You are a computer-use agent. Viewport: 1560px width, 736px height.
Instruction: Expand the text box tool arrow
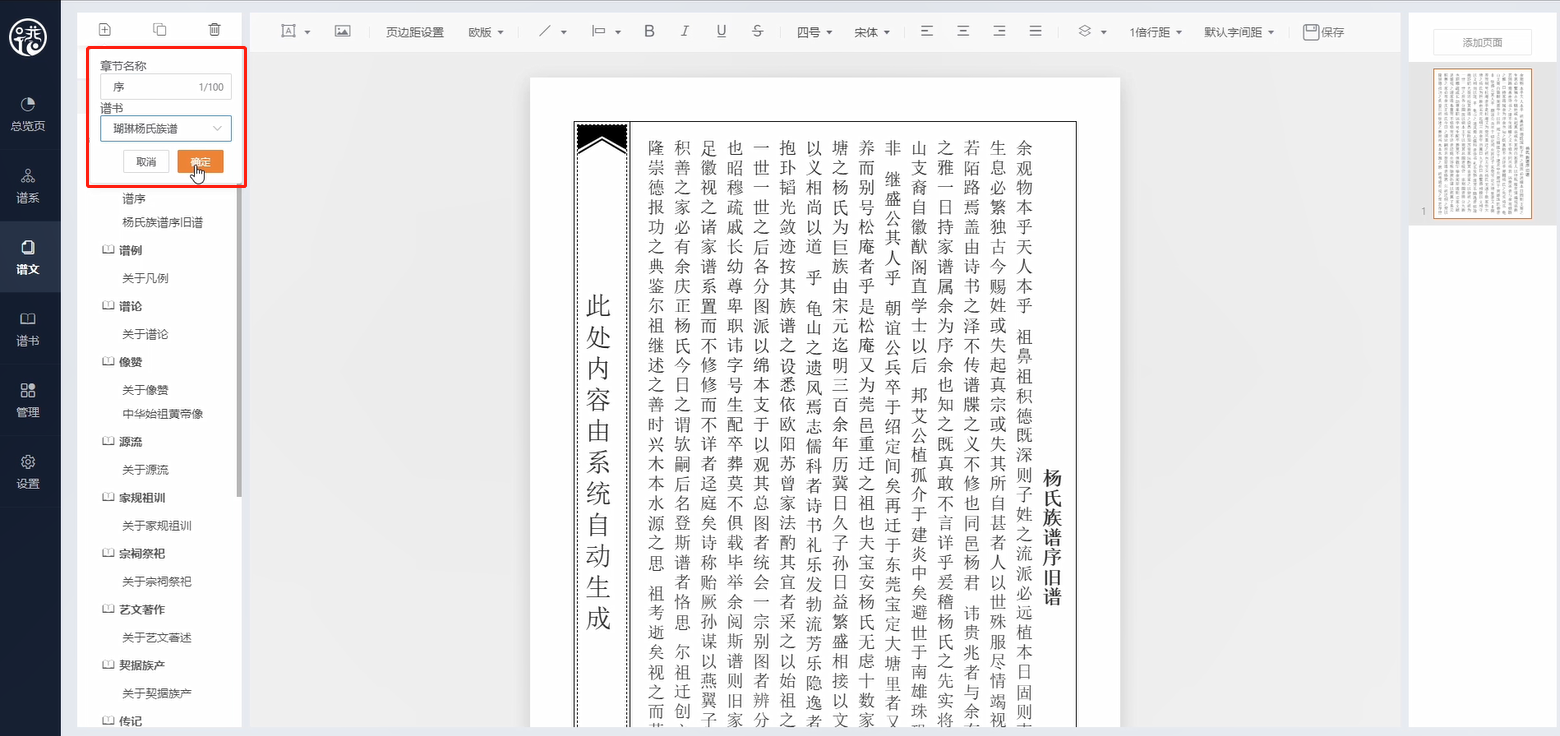[x=308, y=33]
